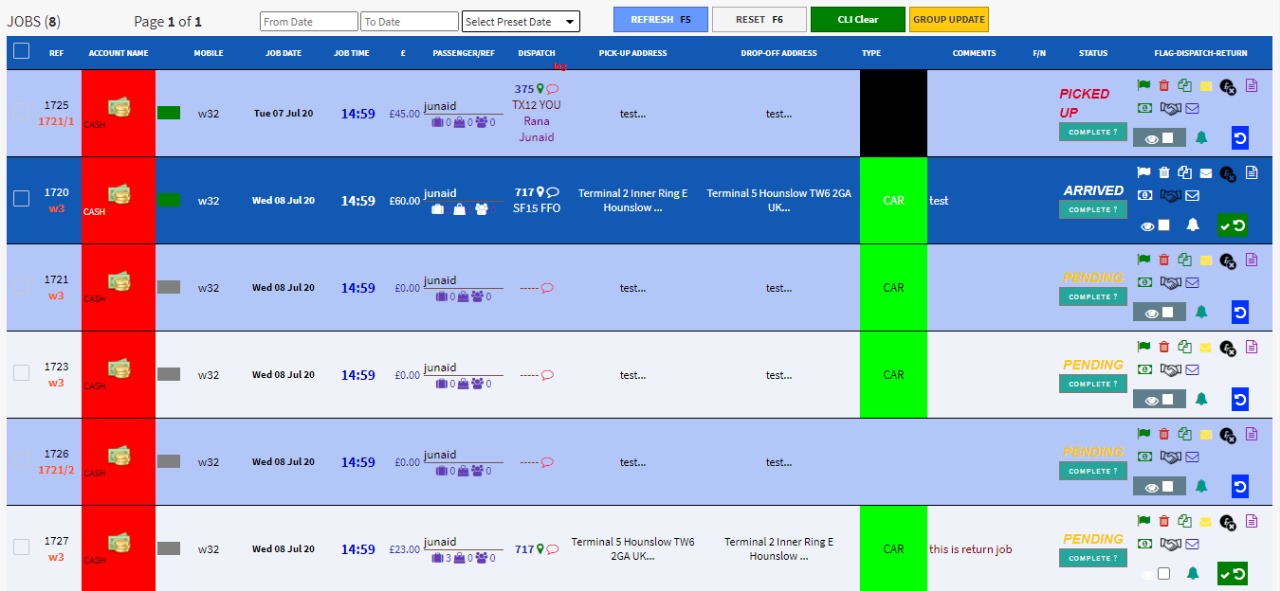Image resolution: width=1280 pixels, height=591 pixels.
Task: Click cash account icon for job 1726
Action: pos(119,455)
